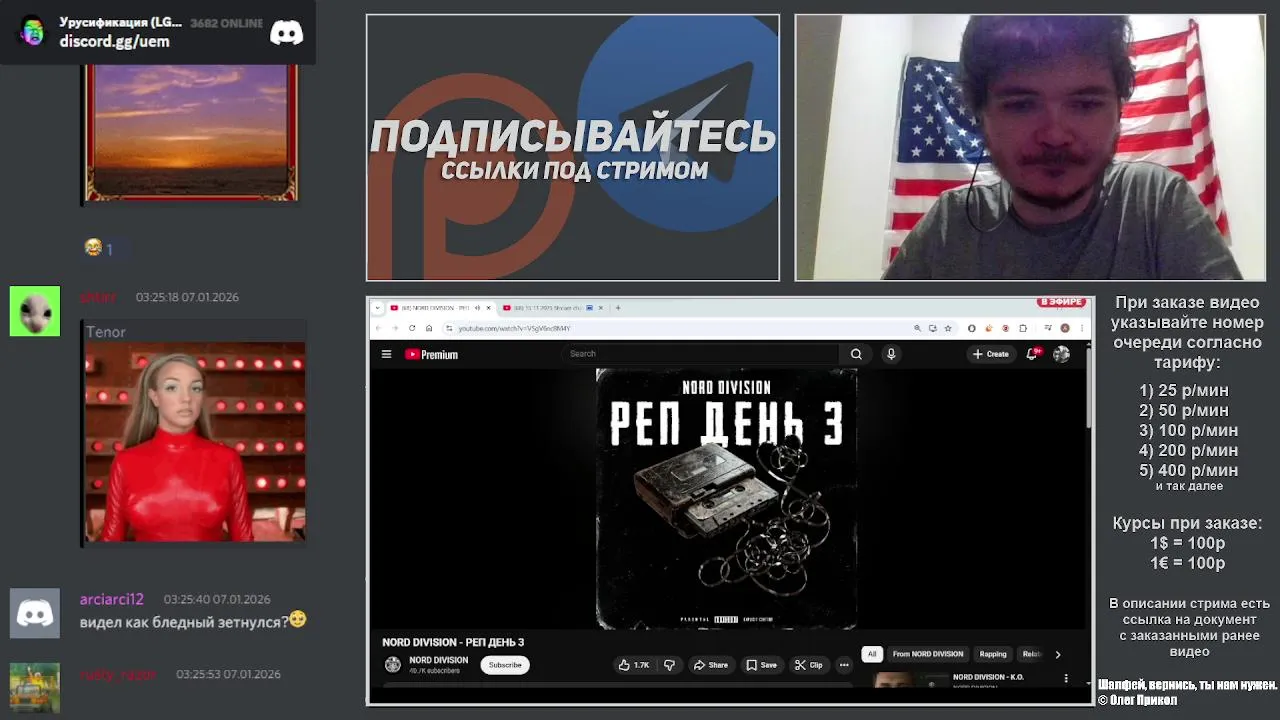Open the browser profile avatar

click(x=1065, y=328)
